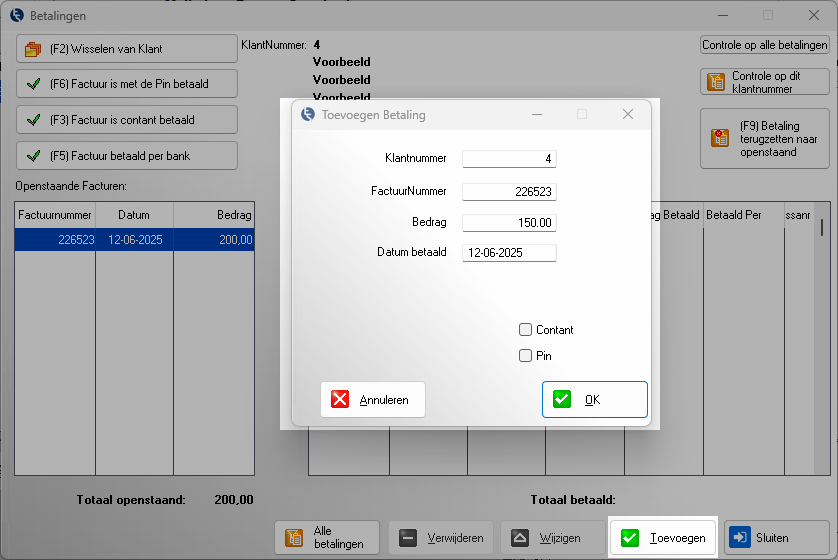
Task: Tick the Pin checkbox
Action: [525, 355]
